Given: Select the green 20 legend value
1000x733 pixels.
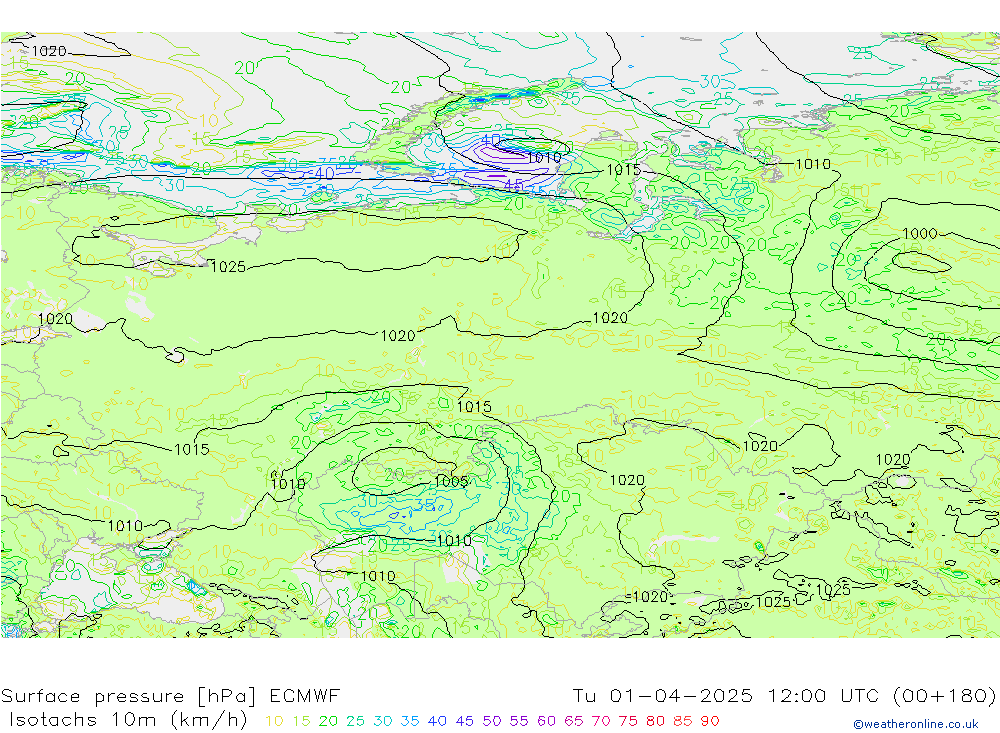Looking at the screenshot, I should click(x=328, y=721).
